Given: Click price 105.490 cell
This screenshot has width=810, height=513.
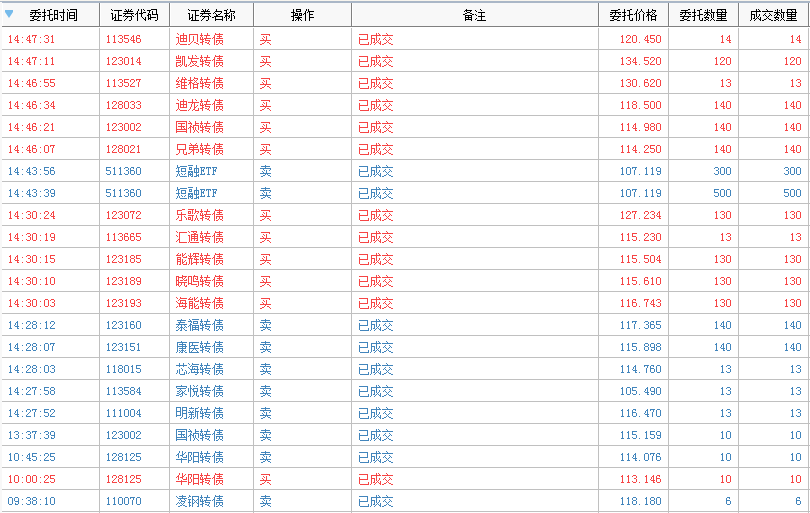Looking at the screenshot, I should 641,391.
